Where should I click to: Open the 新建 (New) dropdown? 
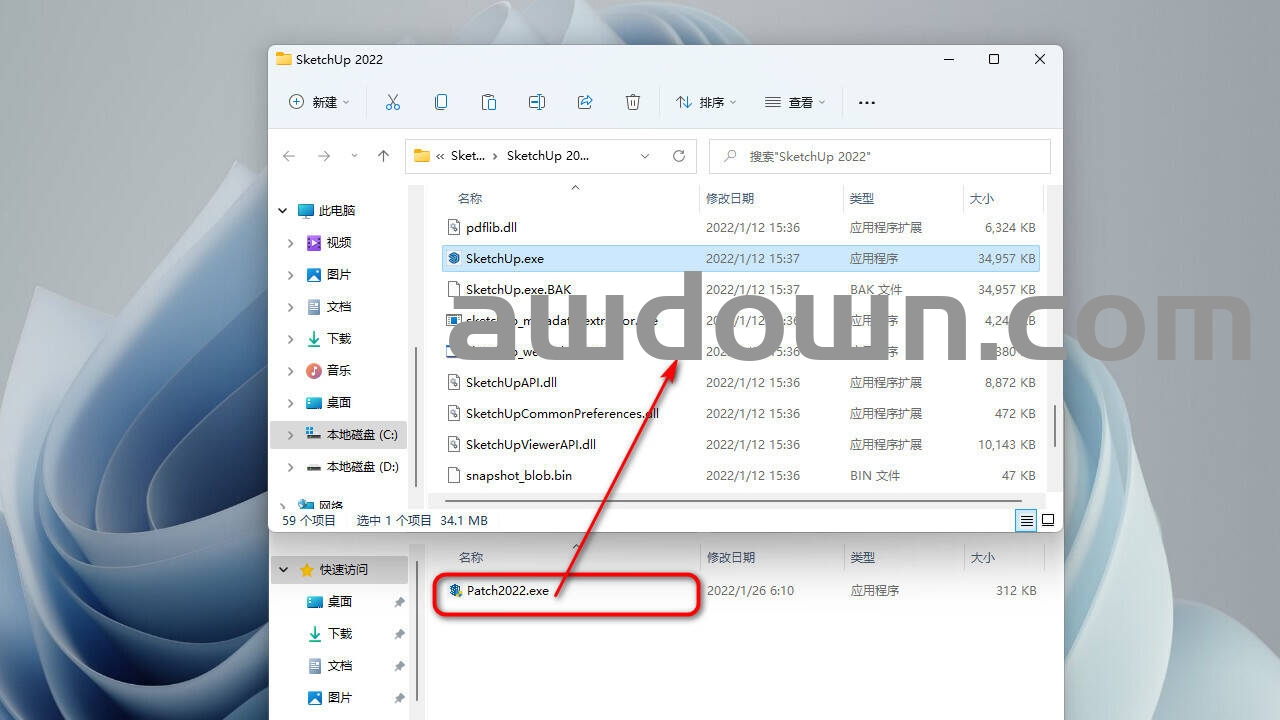tap(319, 102)
